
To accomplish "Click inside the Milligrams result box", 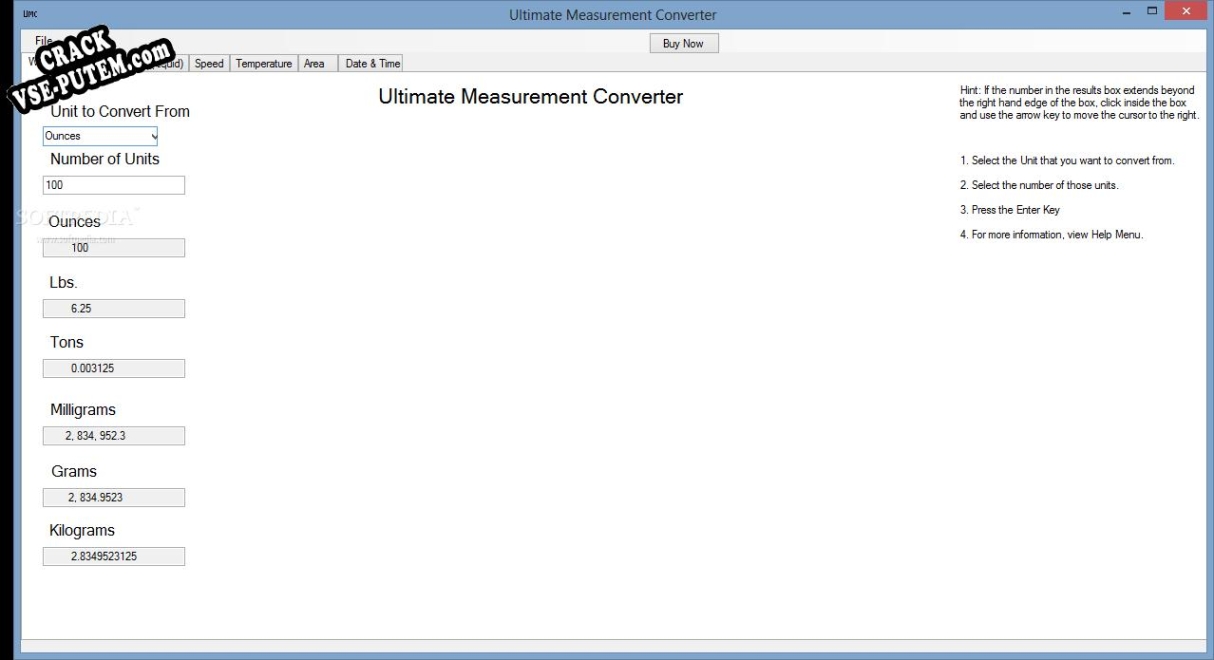I will (114, 436).
